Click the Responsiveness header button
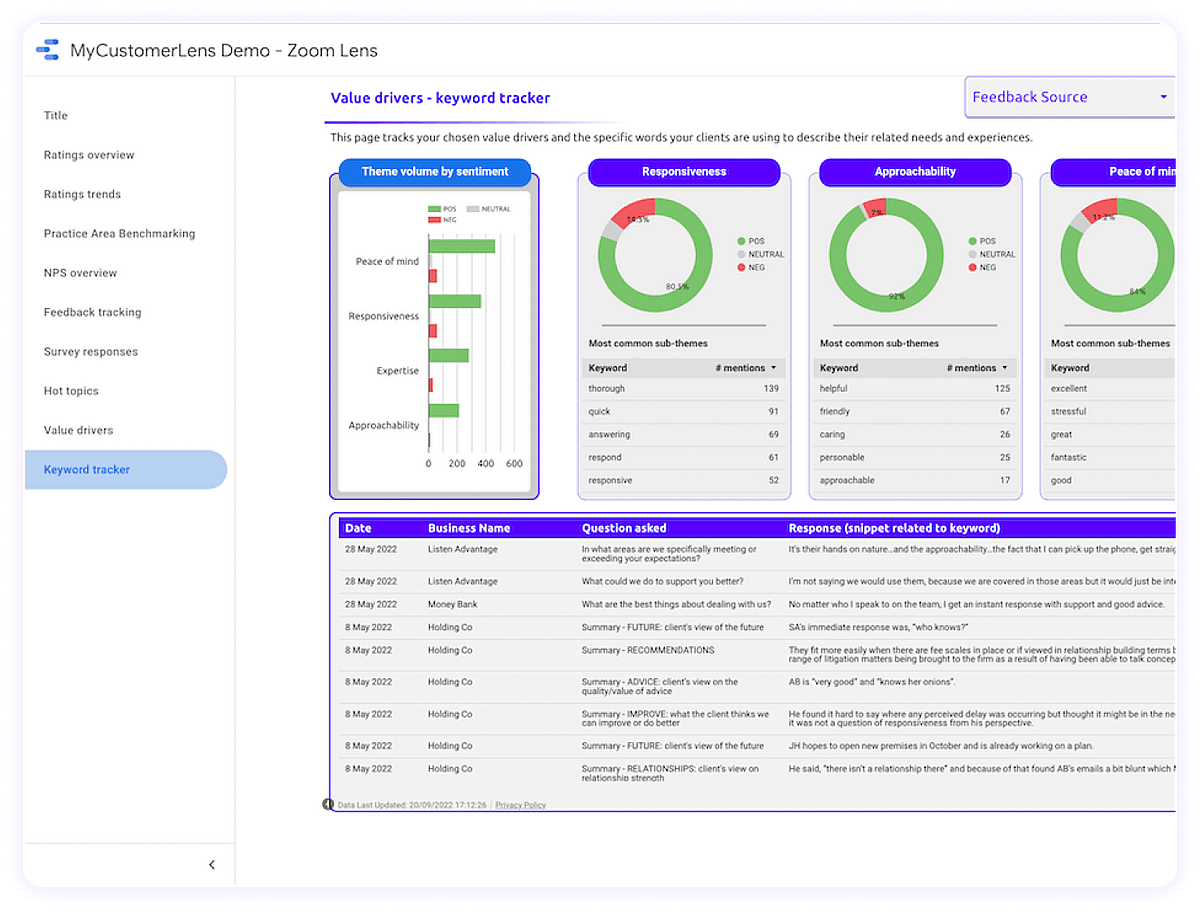 tap(684, 172)
